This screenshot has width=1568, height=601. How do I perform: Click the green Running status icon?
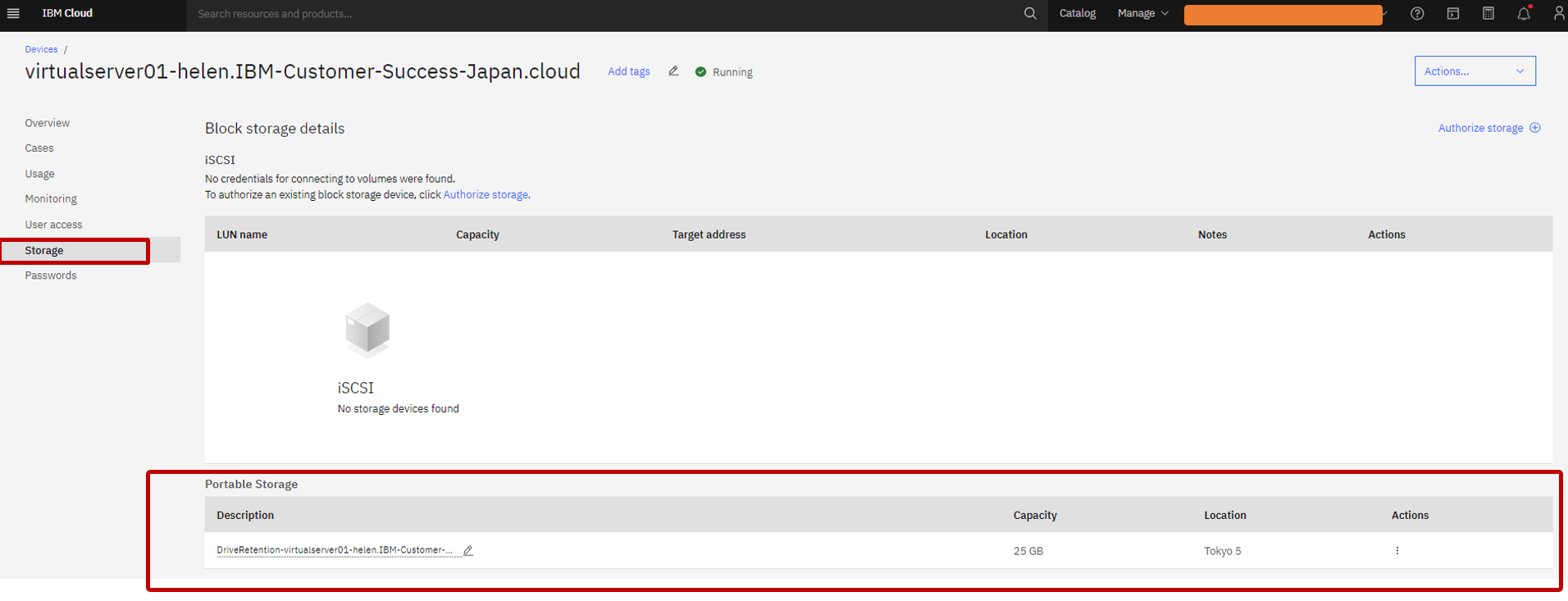[x=700, y=72]
